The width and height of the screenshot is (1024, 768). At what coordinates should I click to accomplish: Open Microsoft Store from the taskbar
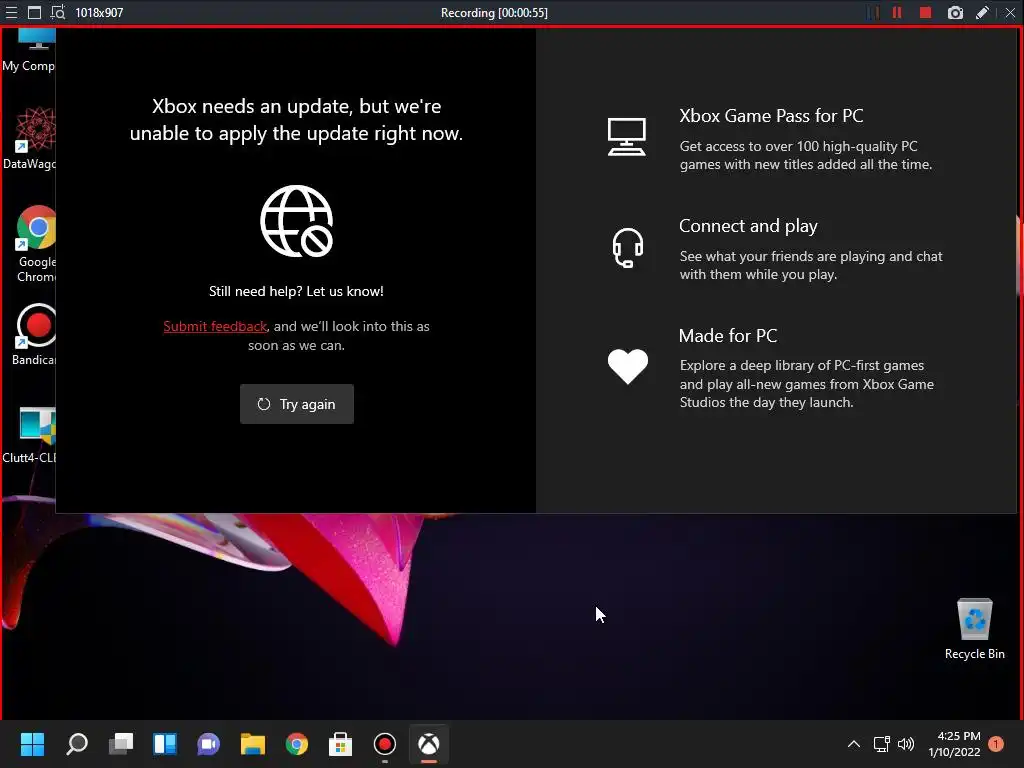tap(340, 744)
